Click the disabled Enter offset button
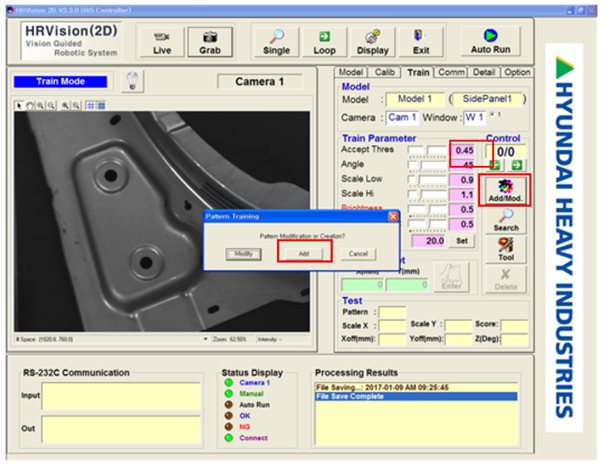The width and height of the screenshot is (605, 464). [x=451, y=277]
